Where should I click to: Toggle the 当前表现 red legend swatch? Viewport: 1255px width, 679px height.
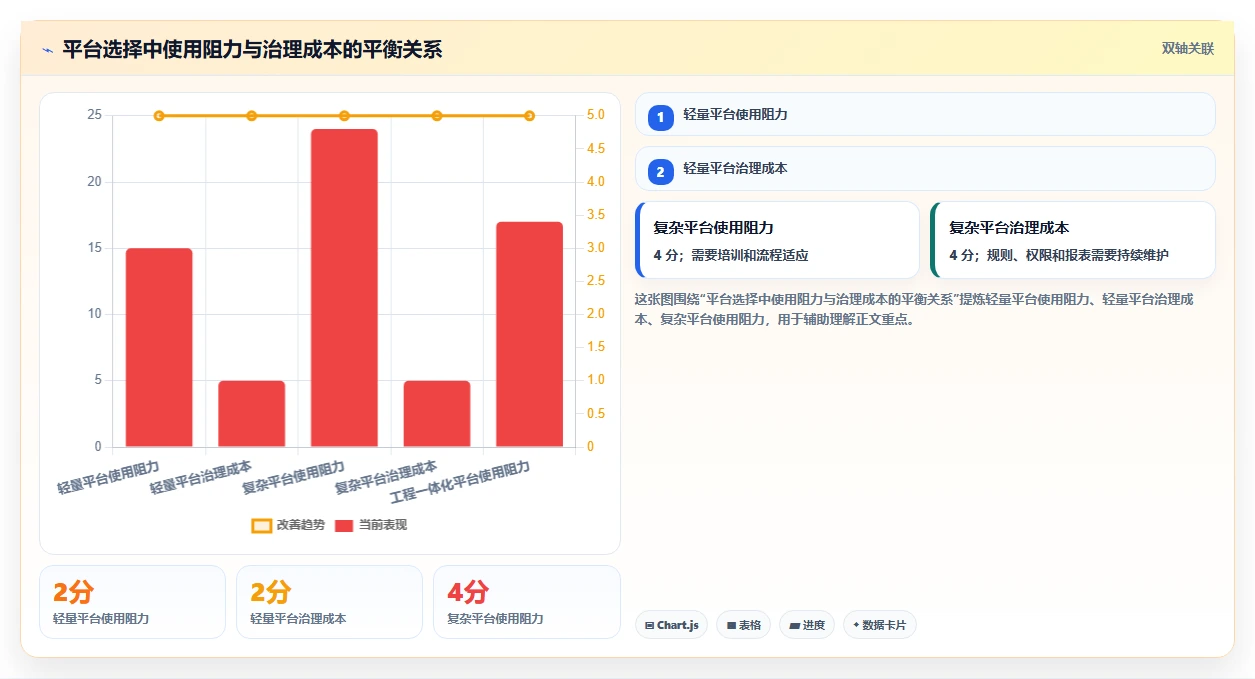coord(344,525)
